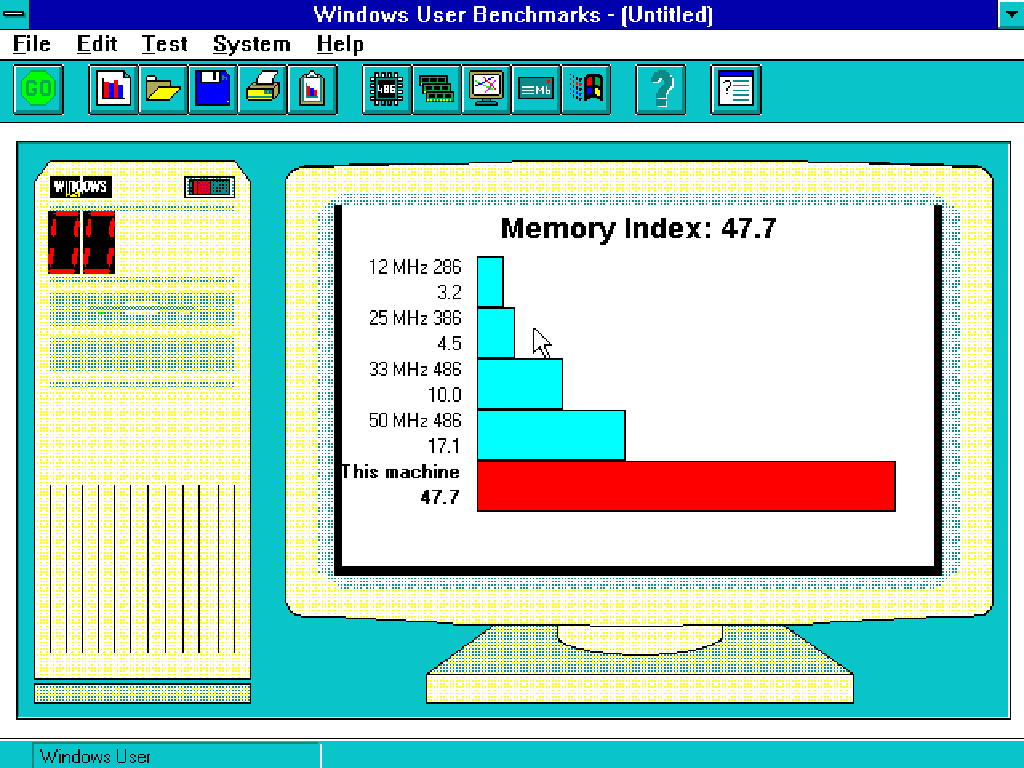Click the red power switch on tower

click(209, 187)
